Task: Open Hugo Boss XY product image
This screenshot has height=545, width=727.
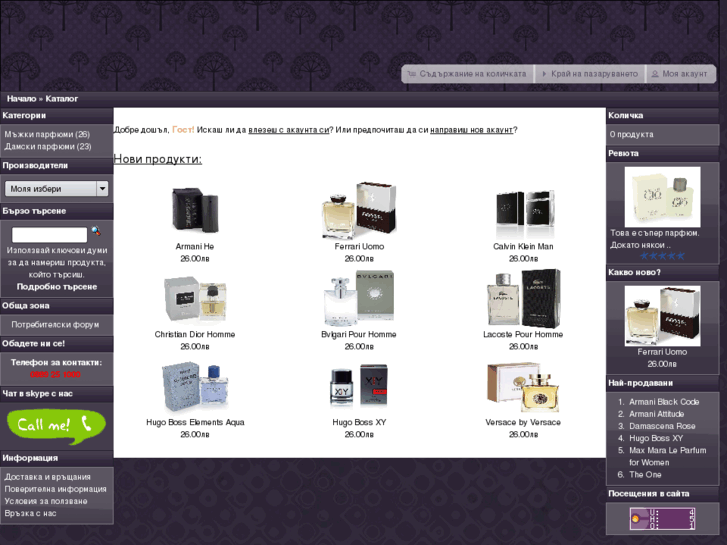Action: (359, 386)
